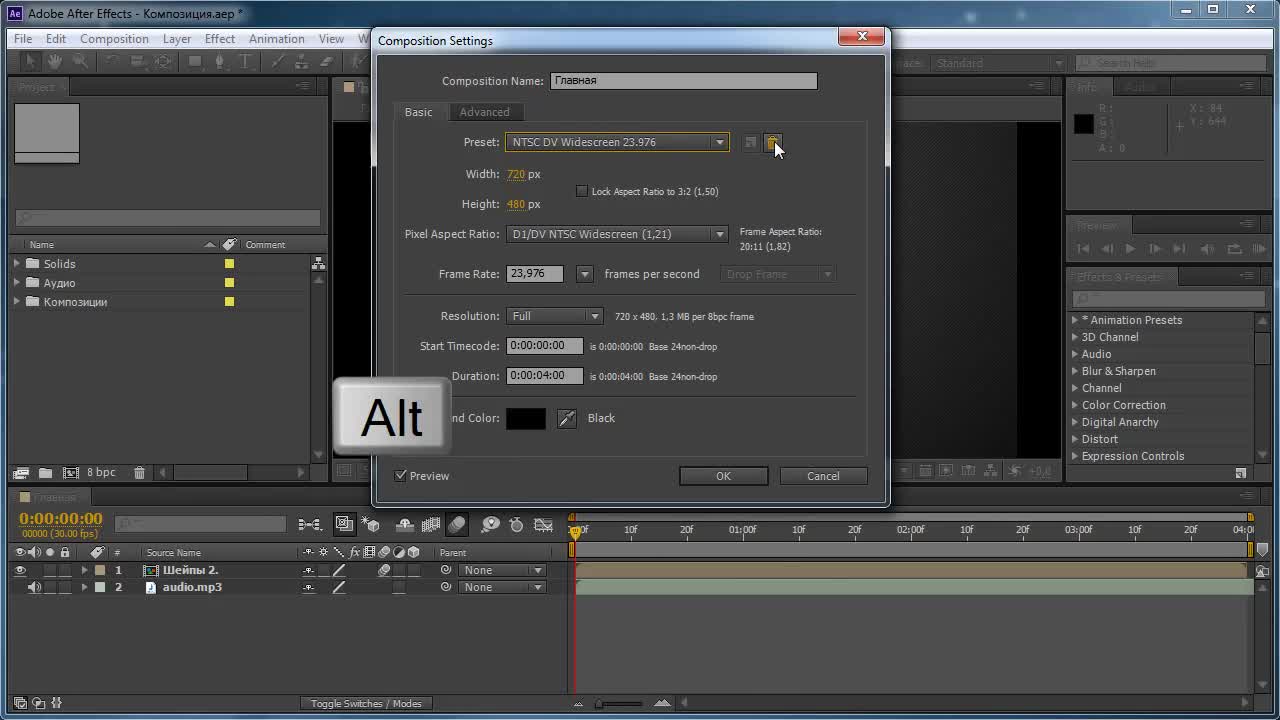
Task: Mute the audio.mp3 layer speaker
Action: coord(35,587)
